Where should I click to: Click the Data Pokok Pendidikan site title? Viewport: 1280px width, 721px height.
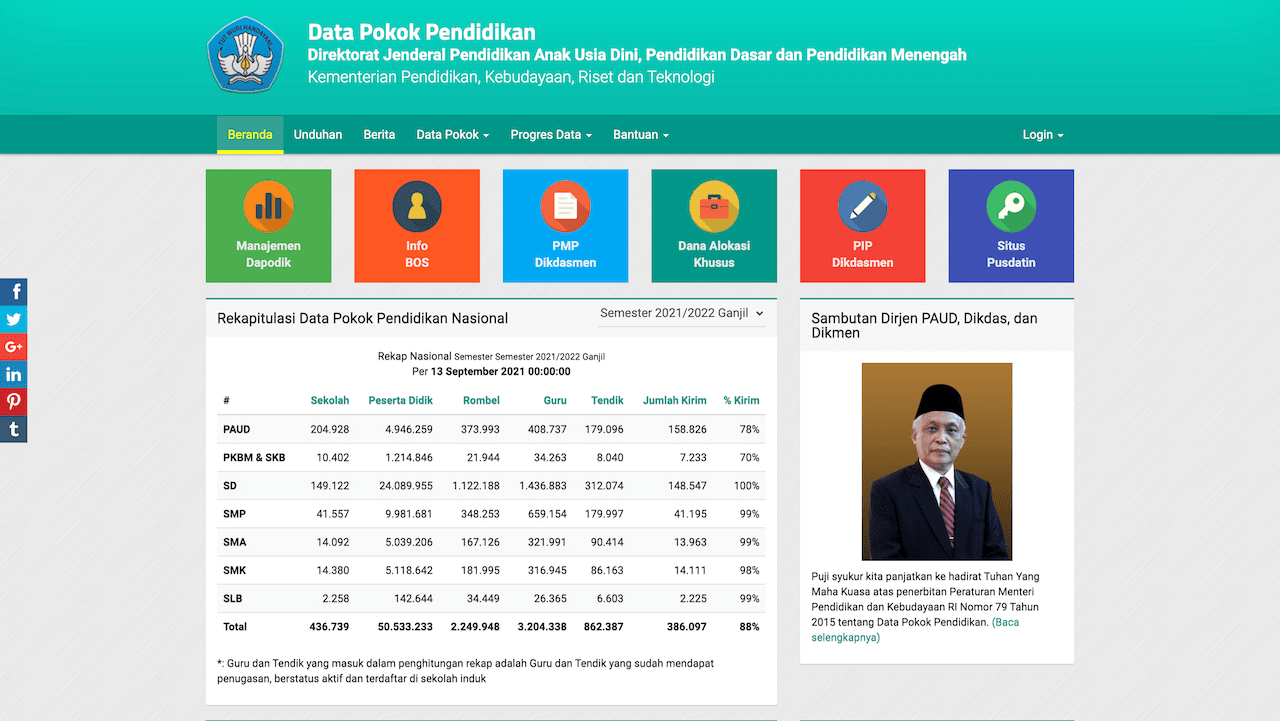tap(421, 32)
